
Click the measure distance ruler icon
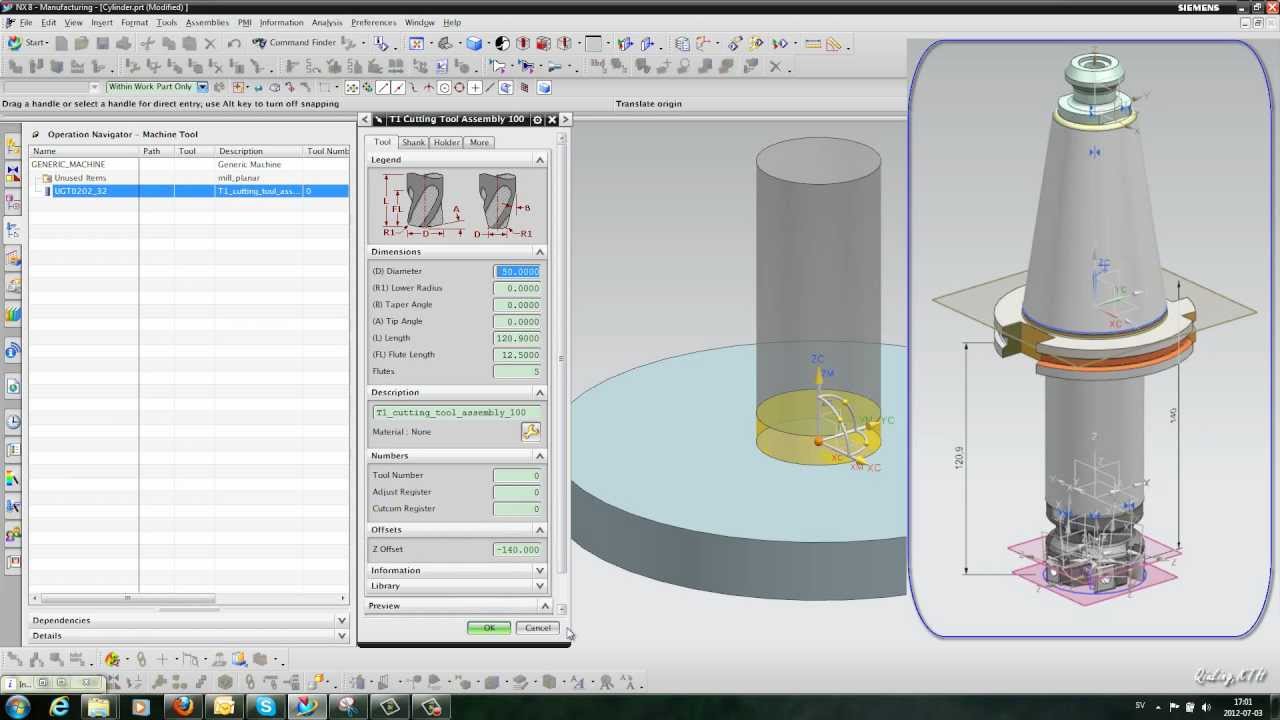(812, 44)
